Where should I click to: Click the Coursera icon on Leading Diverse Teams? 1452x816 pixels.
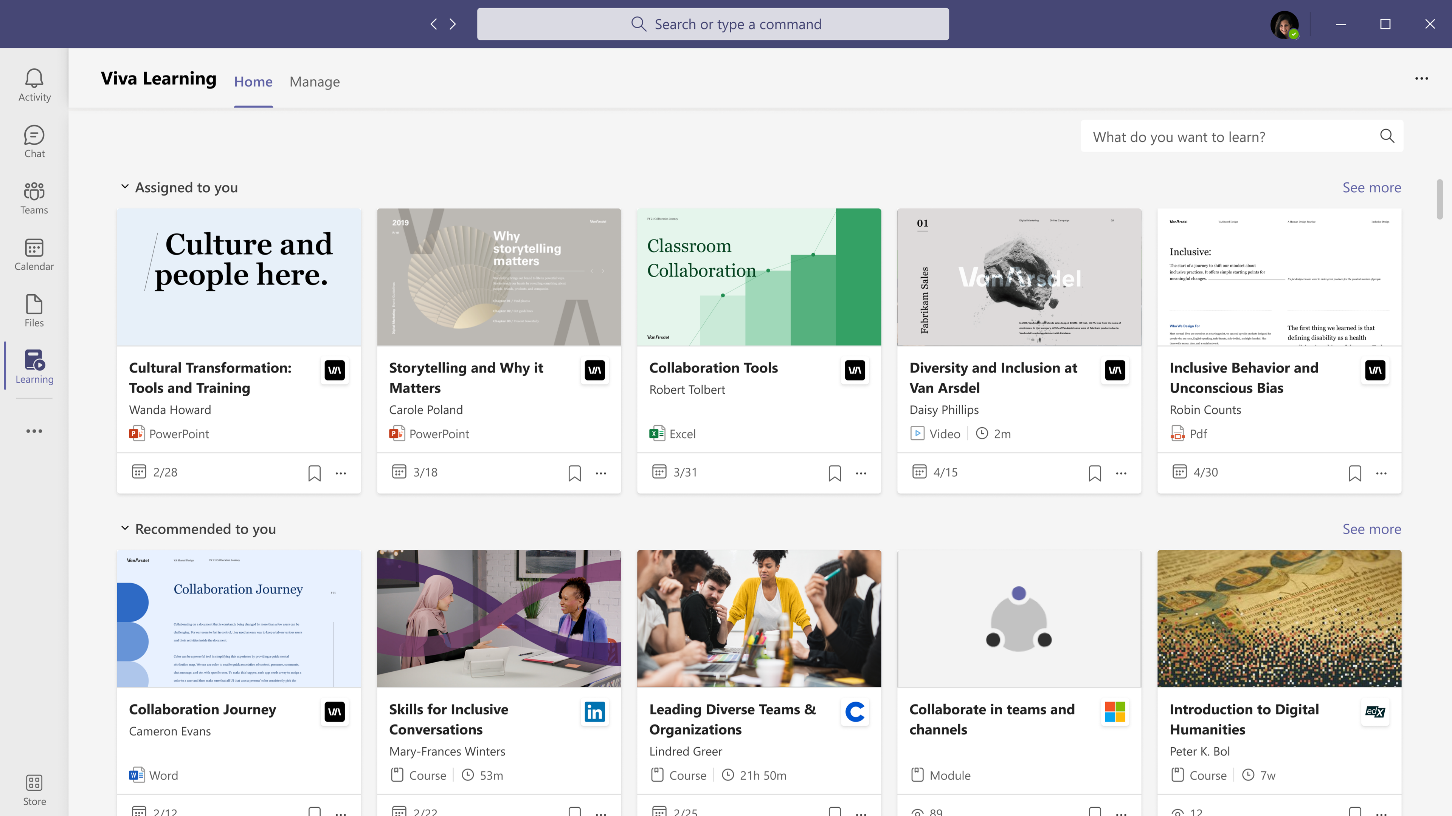[855, 712]
